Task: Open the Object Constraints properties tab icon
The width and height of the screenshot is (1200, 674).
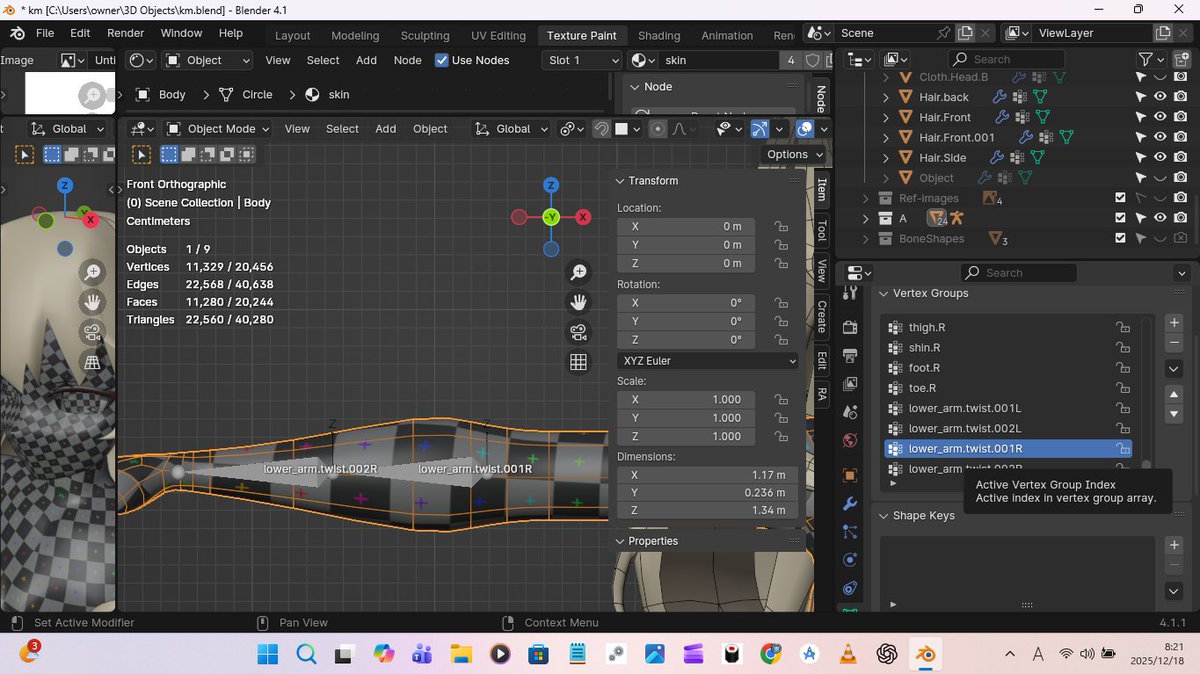Action: [x=850, y=587]
